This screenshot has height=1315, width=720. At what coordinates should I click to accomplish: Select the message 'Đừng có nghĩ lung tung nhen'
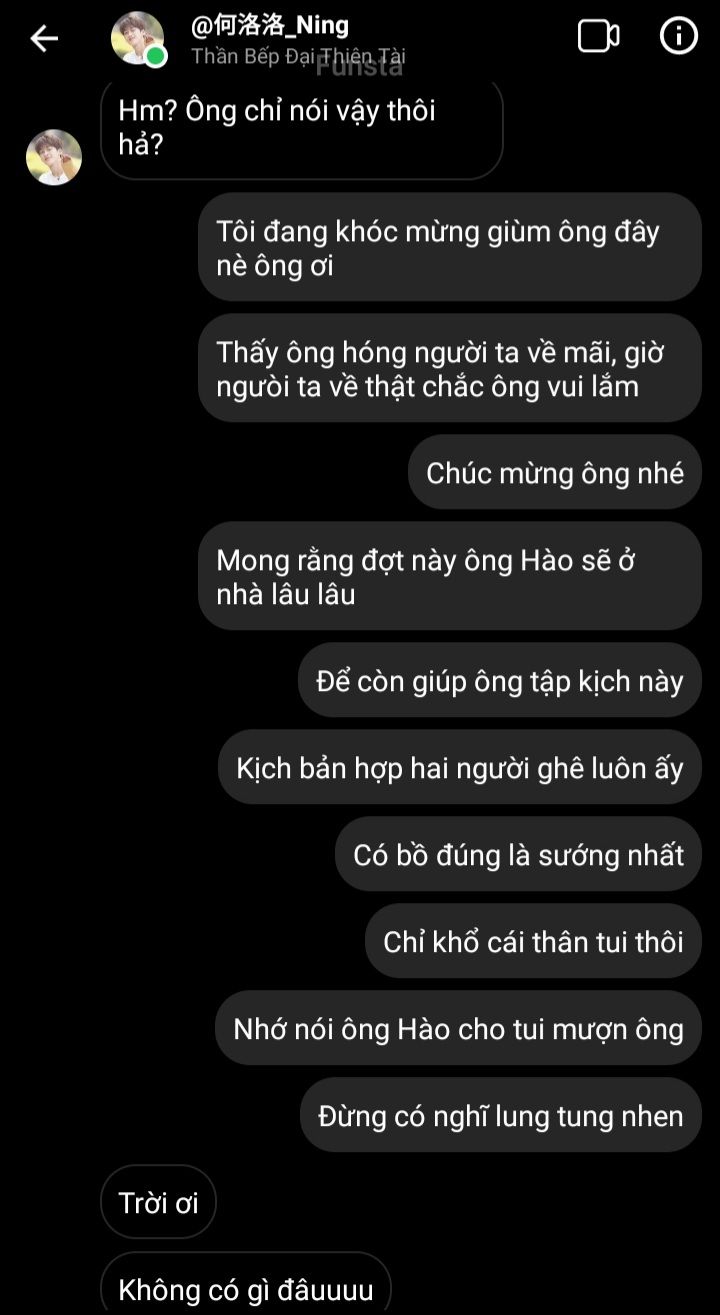(x=501, y=1115)
